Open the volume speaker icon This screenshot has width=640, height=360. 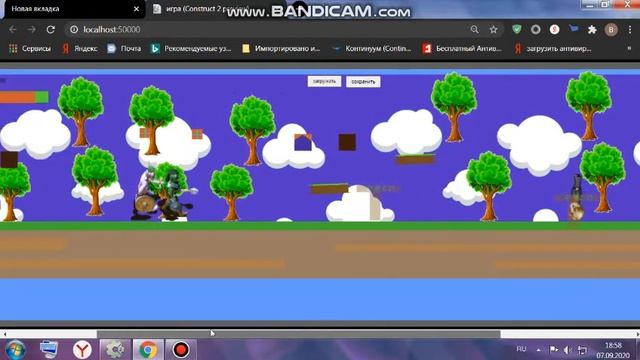coord(568,350)
